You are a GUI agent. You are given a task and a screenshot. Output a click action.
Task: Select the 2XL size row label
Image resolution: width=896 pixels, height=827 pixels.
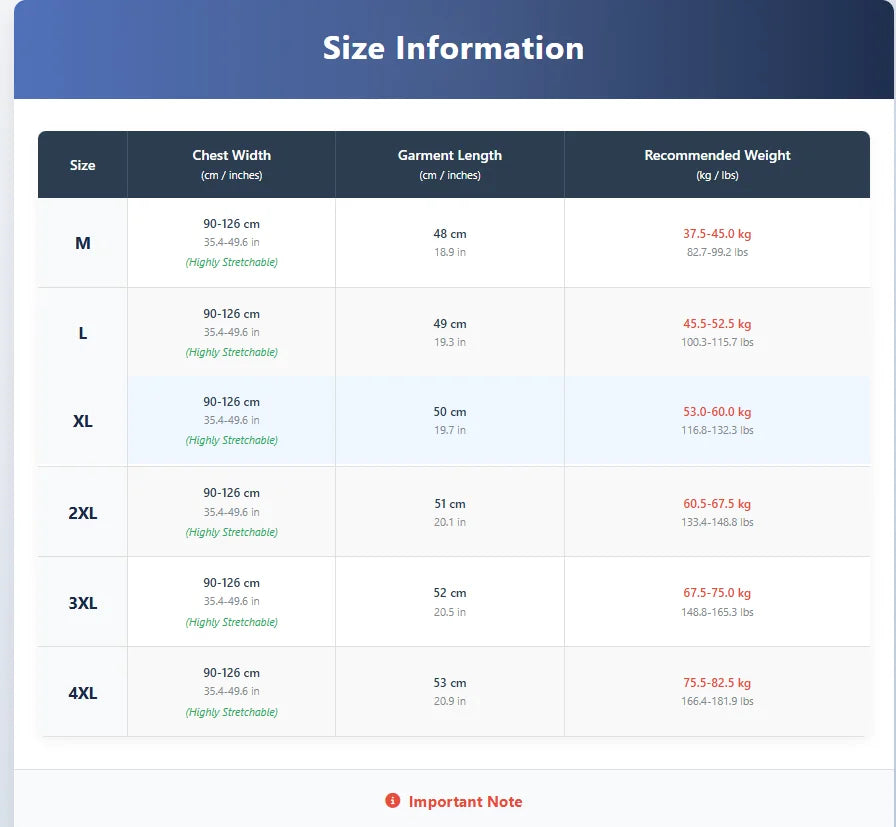[x=83, y=513]
